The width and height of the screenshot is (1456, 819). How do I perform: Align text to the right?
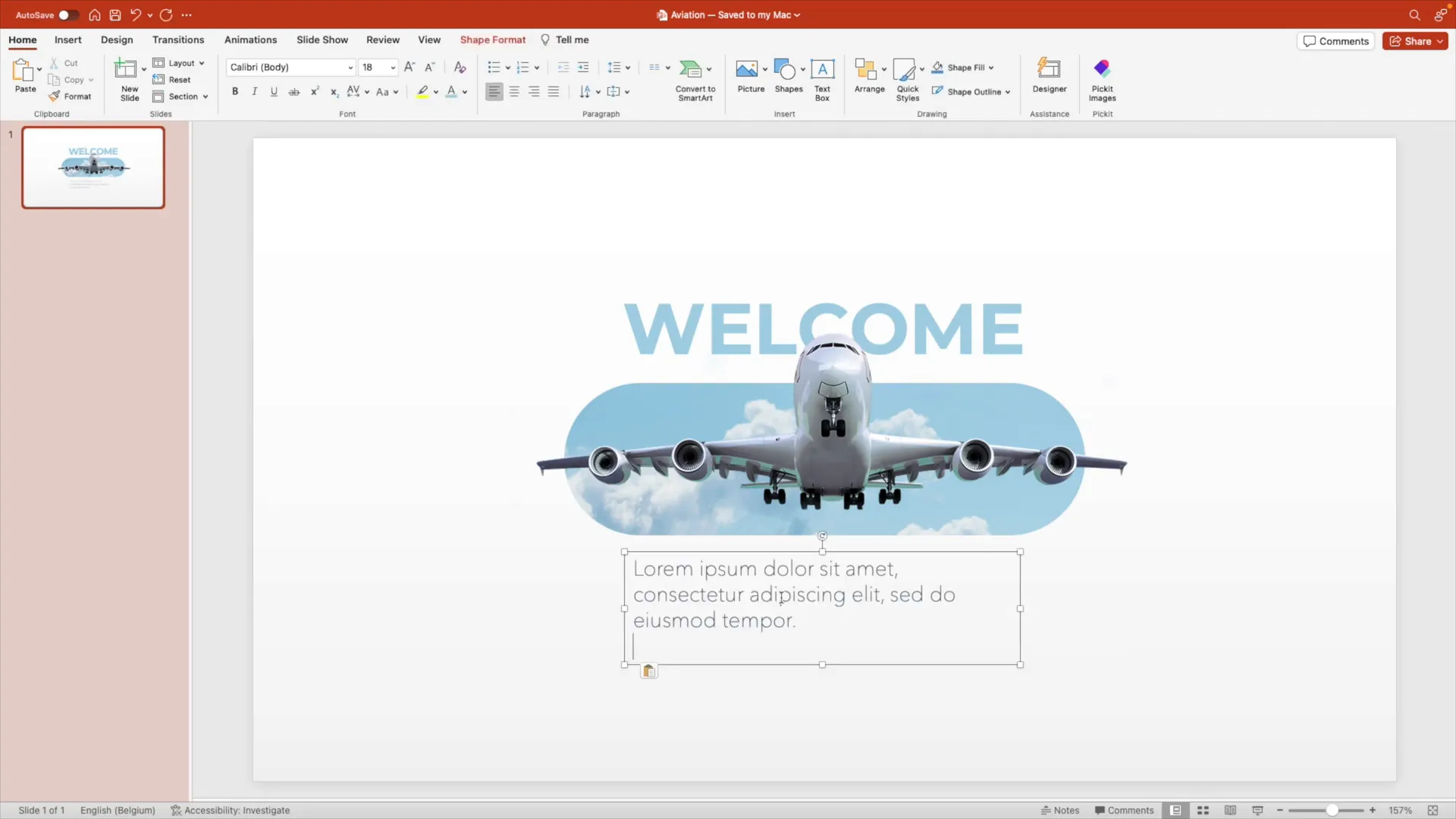(x=534, y=92)
